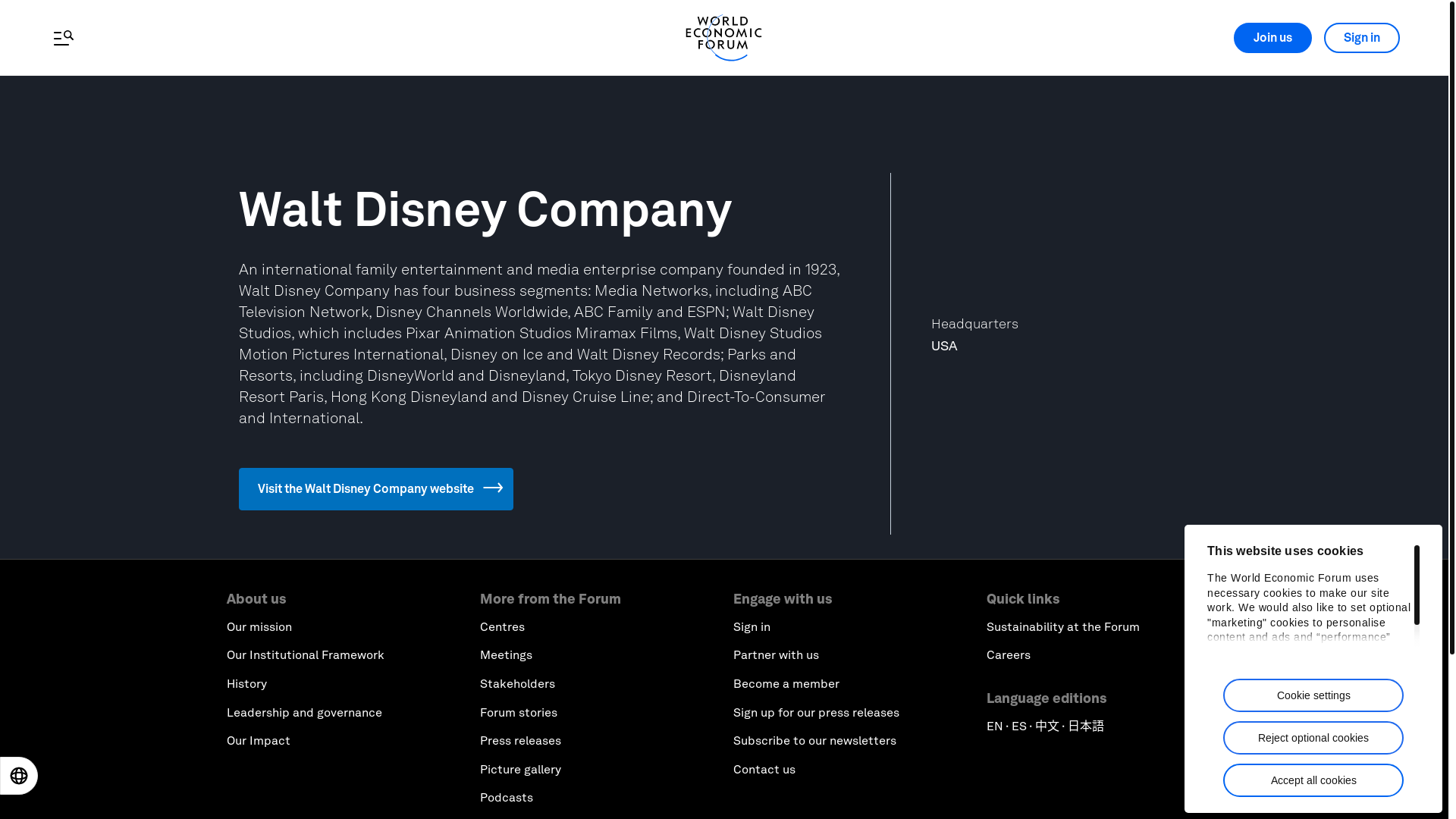Screen dimensions: 1456x819
Task: Click the World Economic Forum logo
Action: click(x=723, y=38)
